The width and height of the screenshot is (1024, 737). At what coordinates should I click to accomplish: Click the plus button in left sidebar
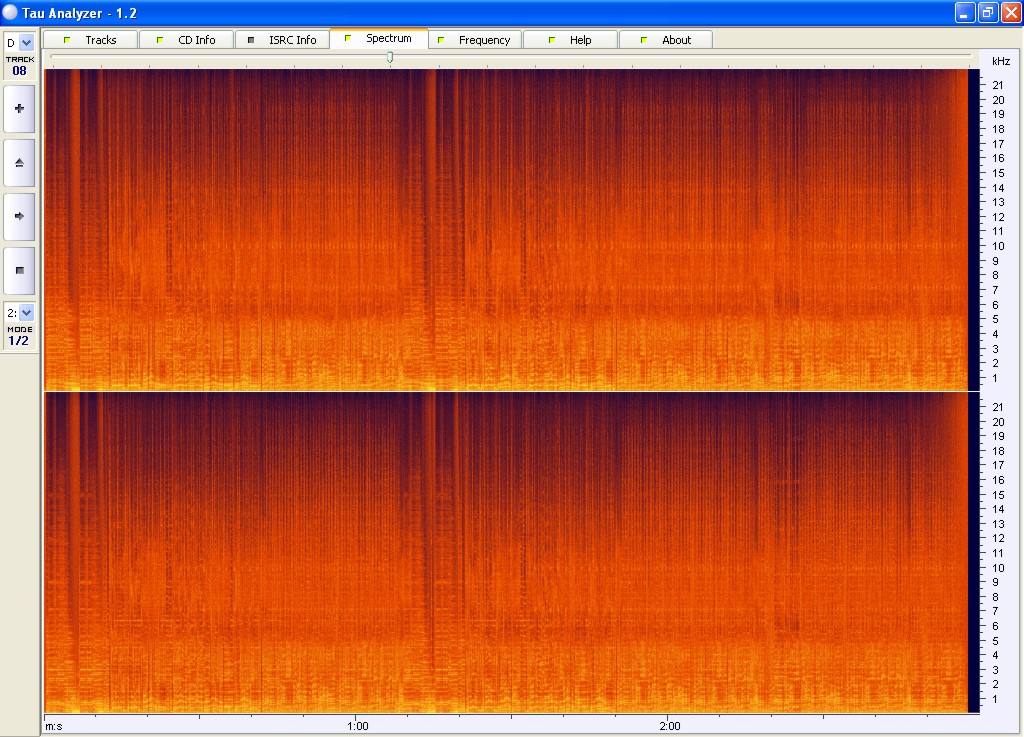point(19,108)
